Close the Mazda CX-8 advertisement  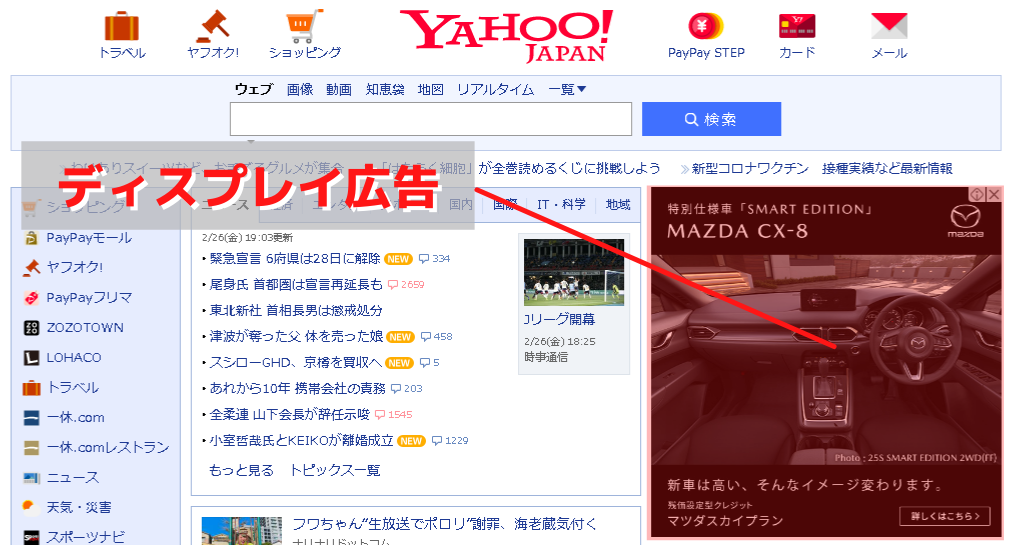click(994, 194)
